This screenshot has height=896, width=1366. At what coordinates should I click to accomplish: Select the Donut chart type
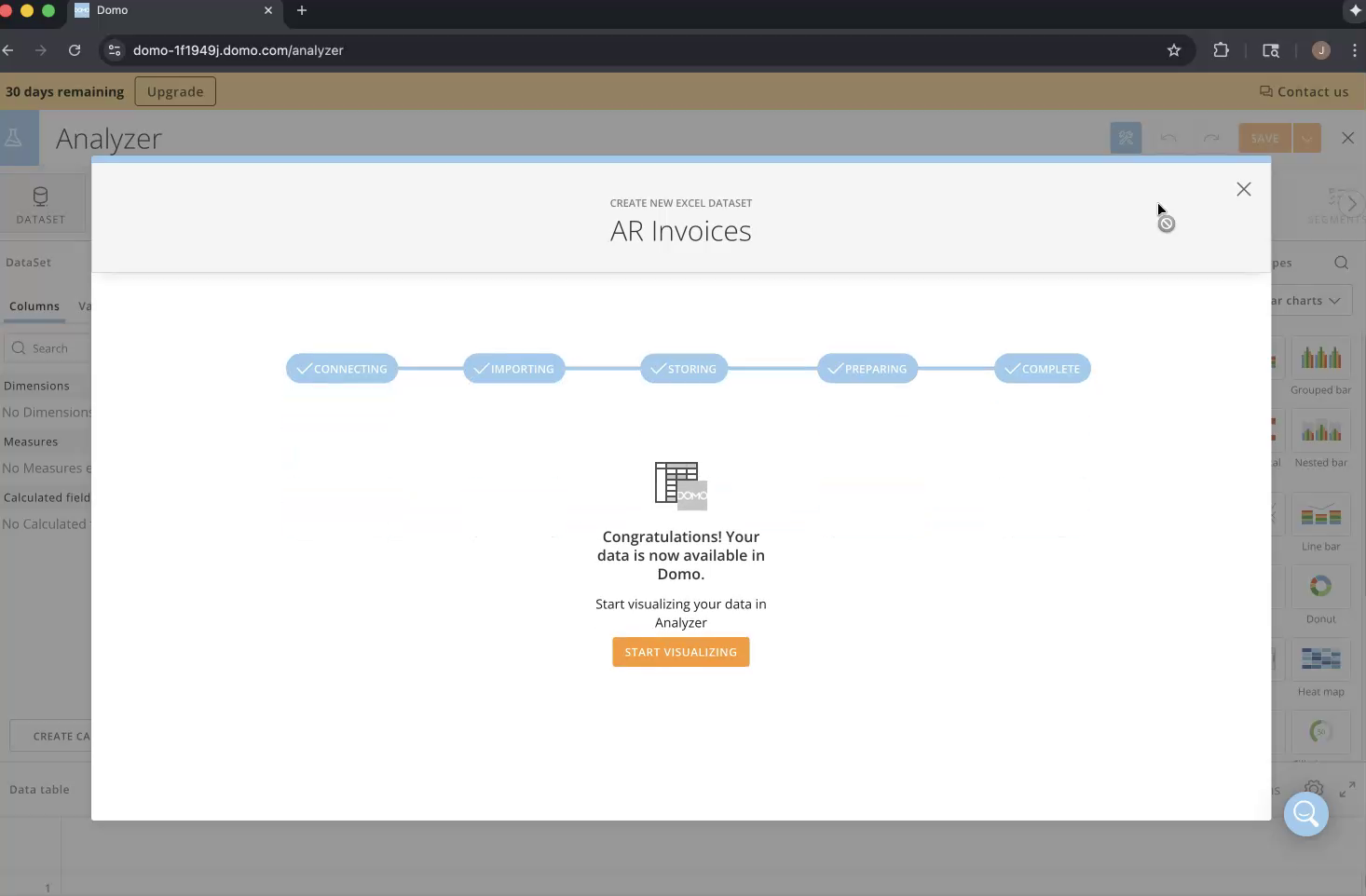(1320, 597)
